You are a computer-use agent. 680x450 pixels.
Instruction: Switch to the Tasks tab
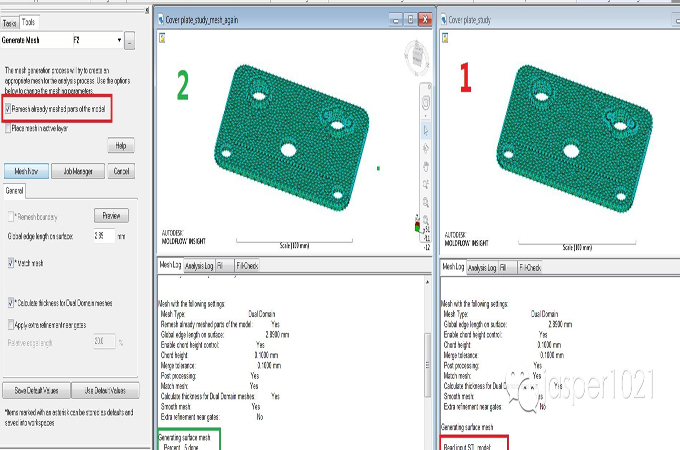pyautogui.click(x=10, y=23)
